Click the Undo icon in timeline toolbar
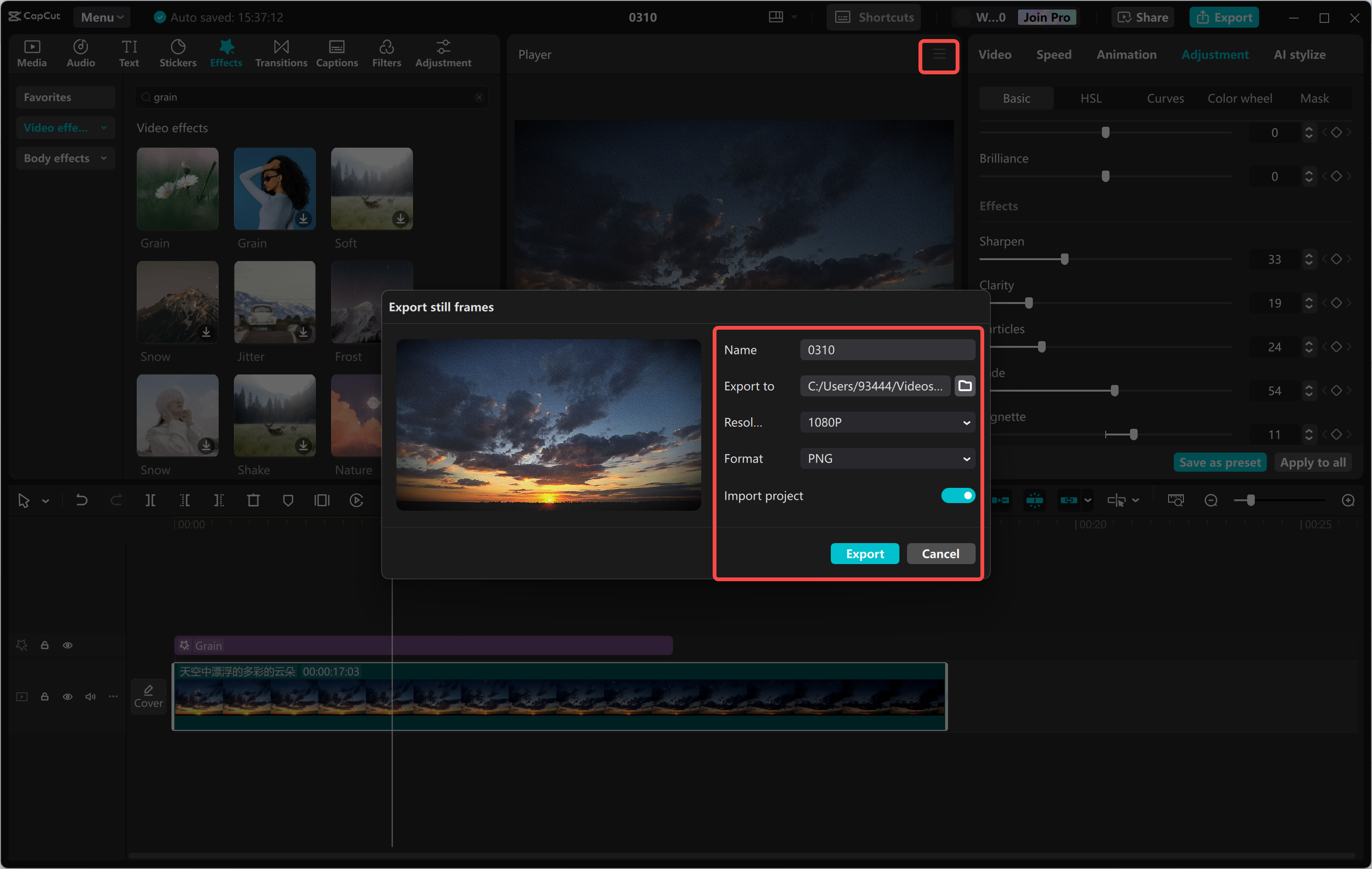Screen dimensions: 1372x869 click(81, 500)
